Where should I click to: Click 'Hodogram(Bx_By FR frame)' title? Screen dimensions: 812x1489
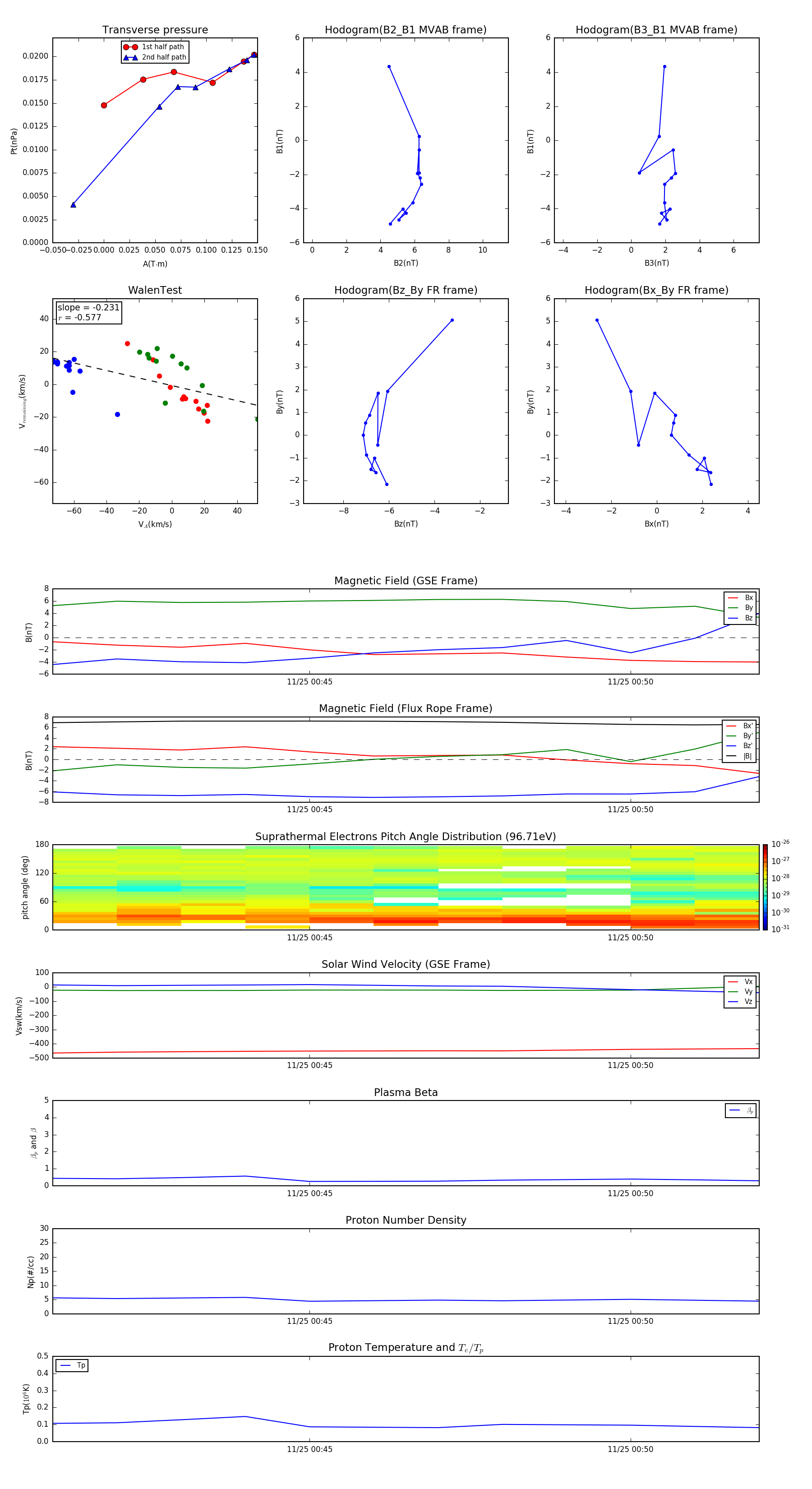(x=656, y=290)
